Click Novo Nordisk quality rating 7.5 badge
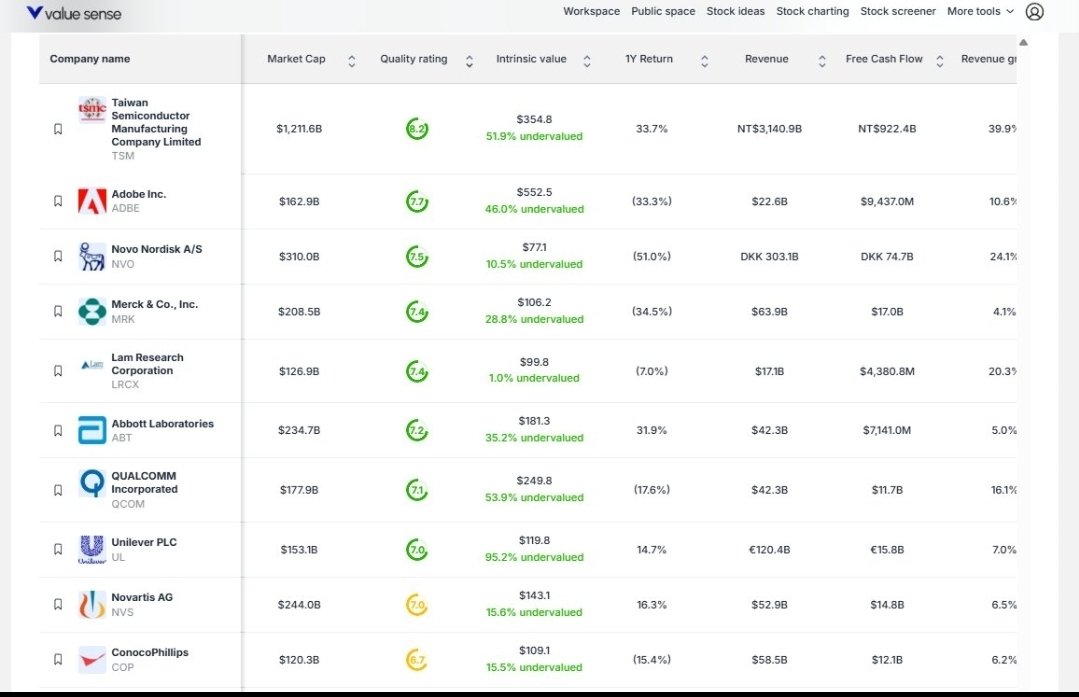This screenshot has height=697, width=1079. [417, 257]
